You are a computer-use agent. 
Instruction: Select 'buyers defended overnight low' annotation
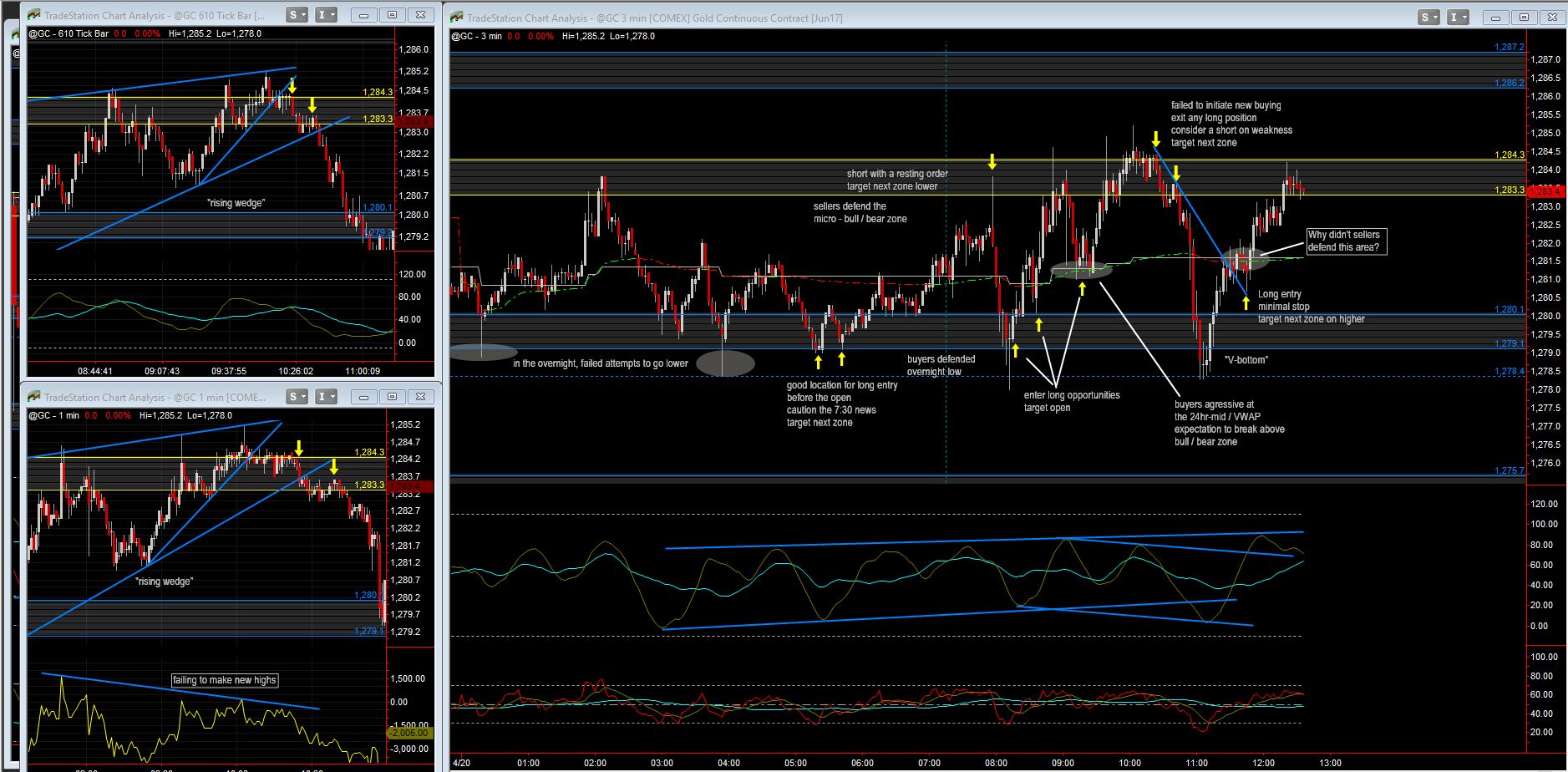point(941,366)
